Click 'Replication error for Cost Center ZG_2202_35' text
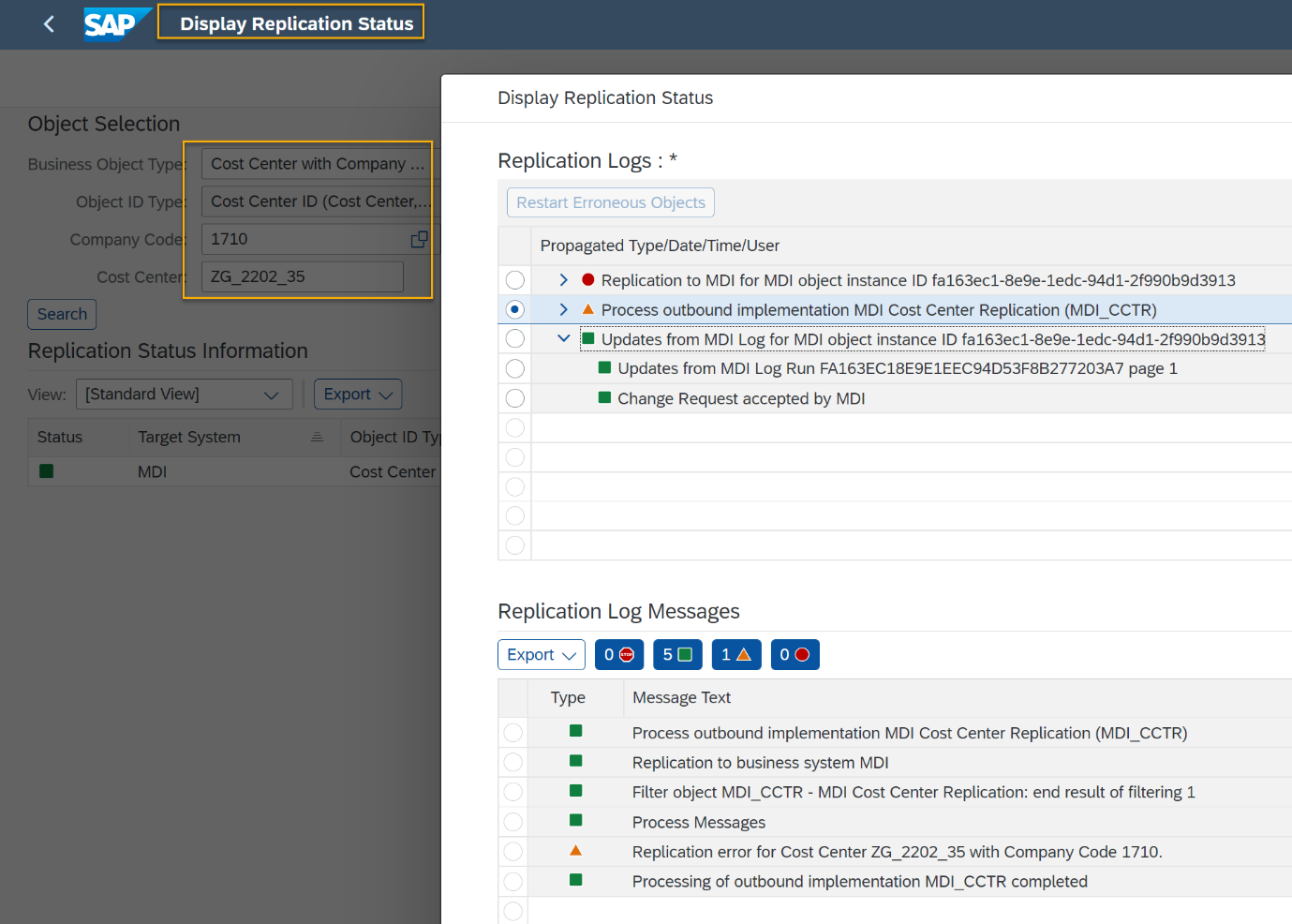1292x924 pixels. coord(897,851)
